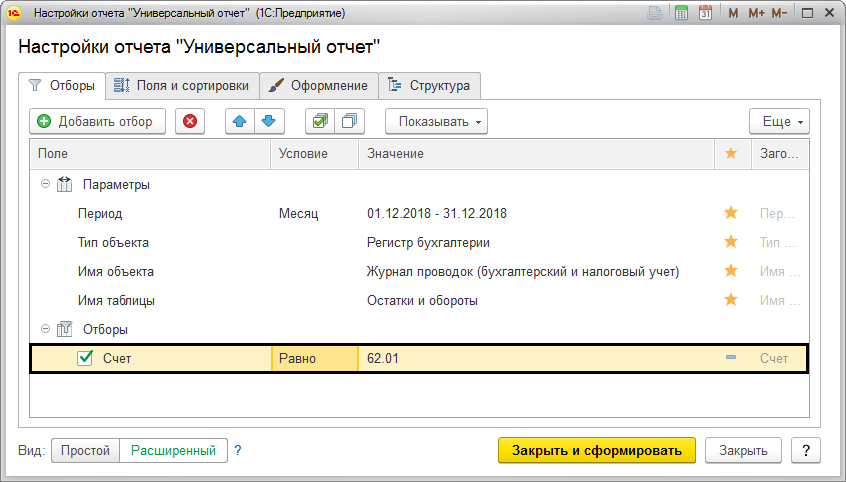Switch view to Расширенный mode
This screenshot has height=482, width=846.
[x=174, y=450]
